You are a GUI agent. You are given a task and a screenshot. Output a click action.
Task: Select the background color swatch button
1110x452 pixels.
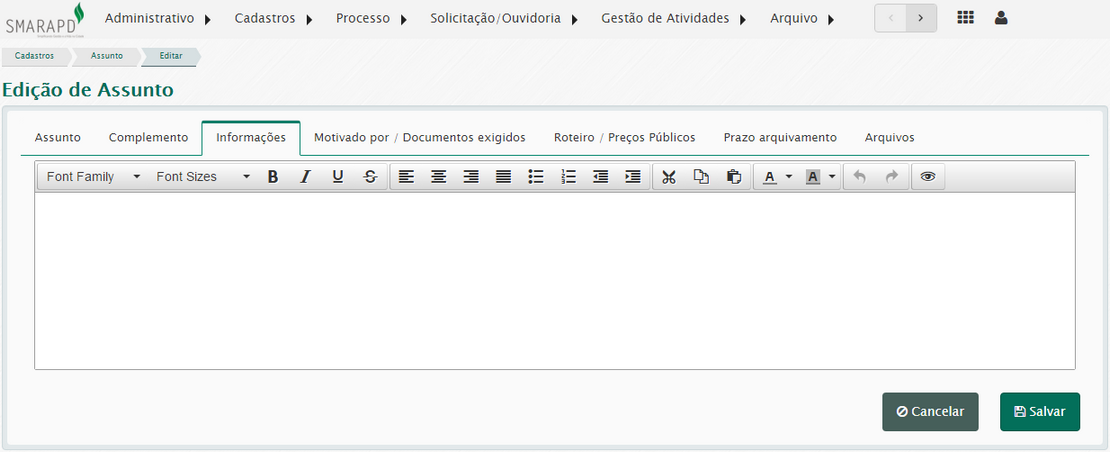[x=813, y=177]
